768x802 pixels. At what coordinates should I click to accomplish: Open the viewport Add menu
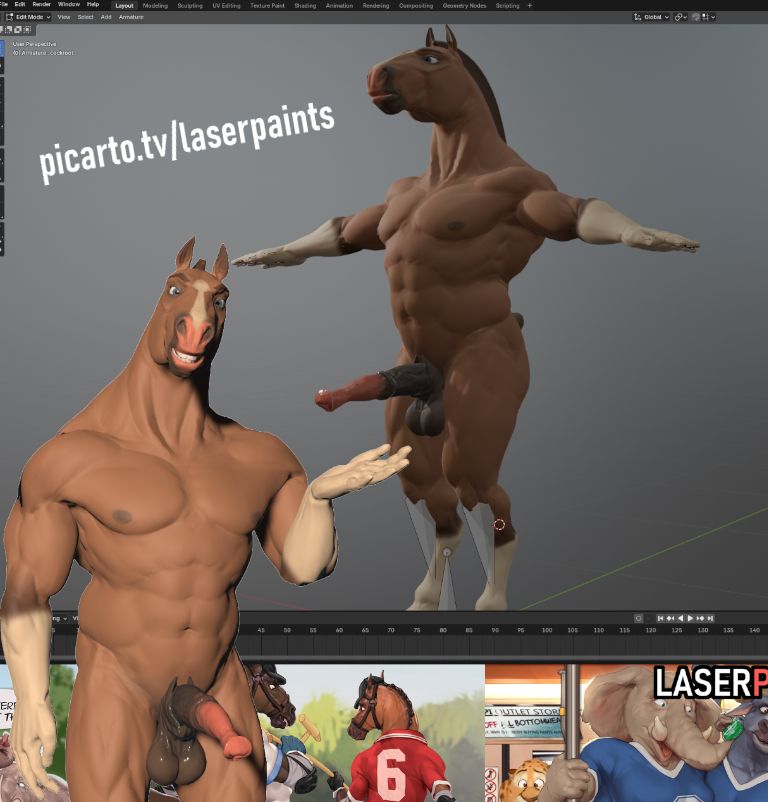(106, 17)
